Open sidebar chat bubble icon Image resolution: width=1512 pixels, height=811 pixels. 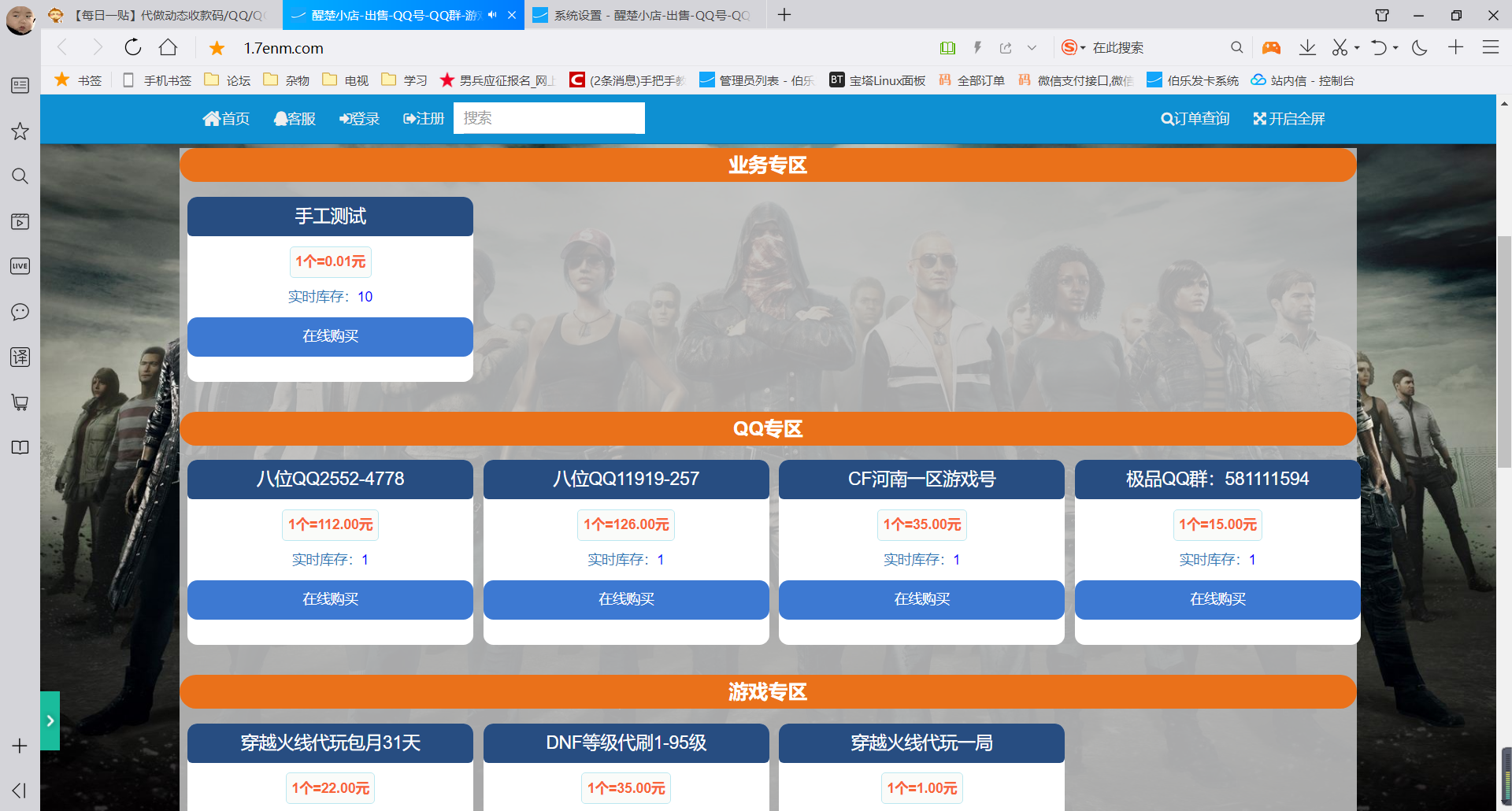click(x=20, y=312)
